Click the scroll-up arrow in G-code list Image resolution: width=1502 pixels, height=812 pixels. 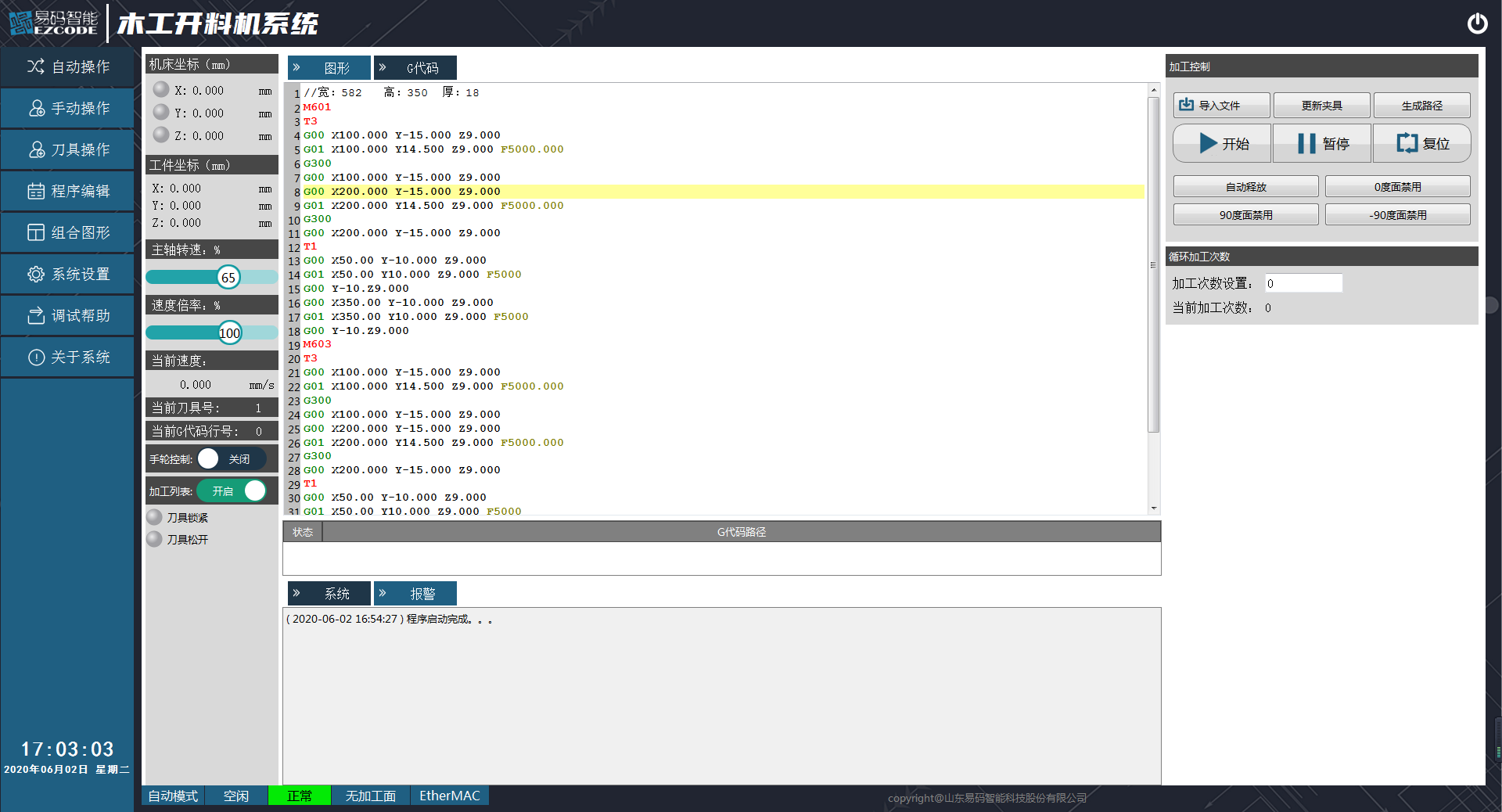pyautogui.click(x=1153, y=91)
